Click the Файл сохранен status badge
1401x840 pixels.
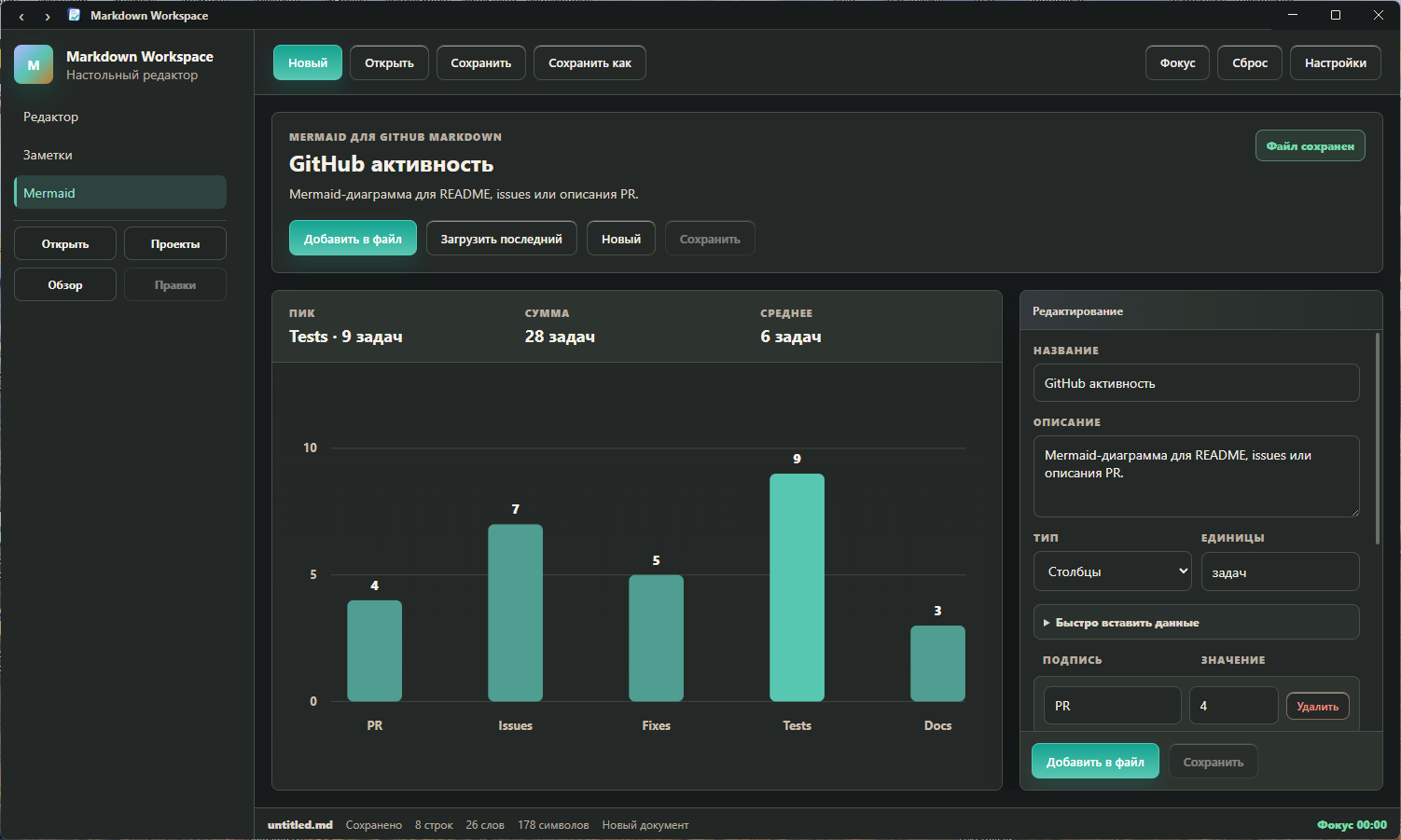coord(1311,145)
